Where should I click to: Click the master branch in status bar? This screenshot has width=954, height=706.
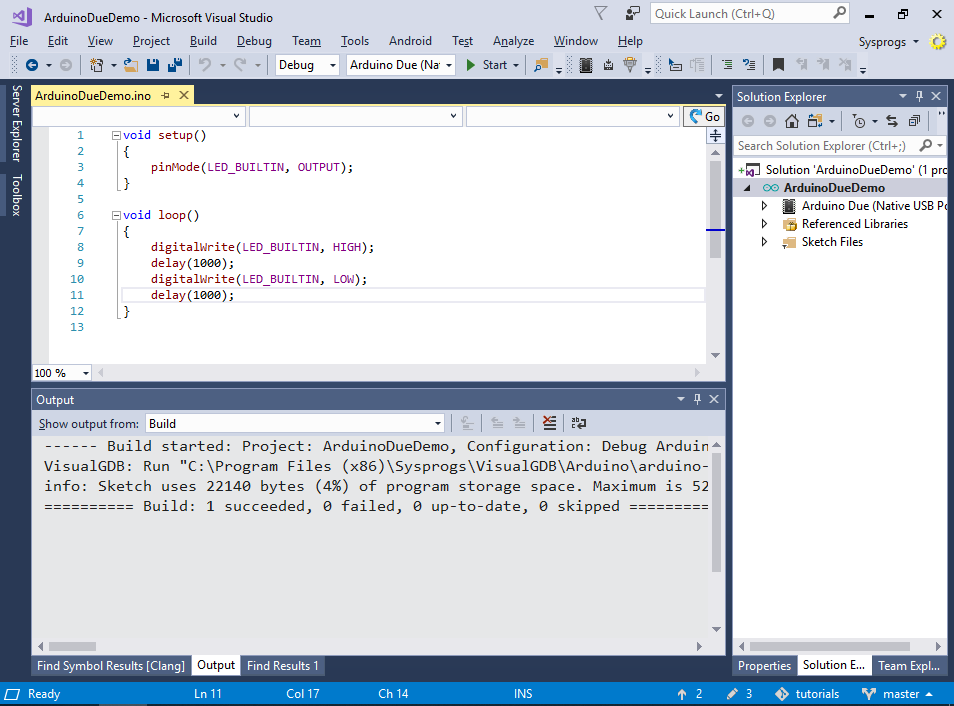[x=897, y=694]
